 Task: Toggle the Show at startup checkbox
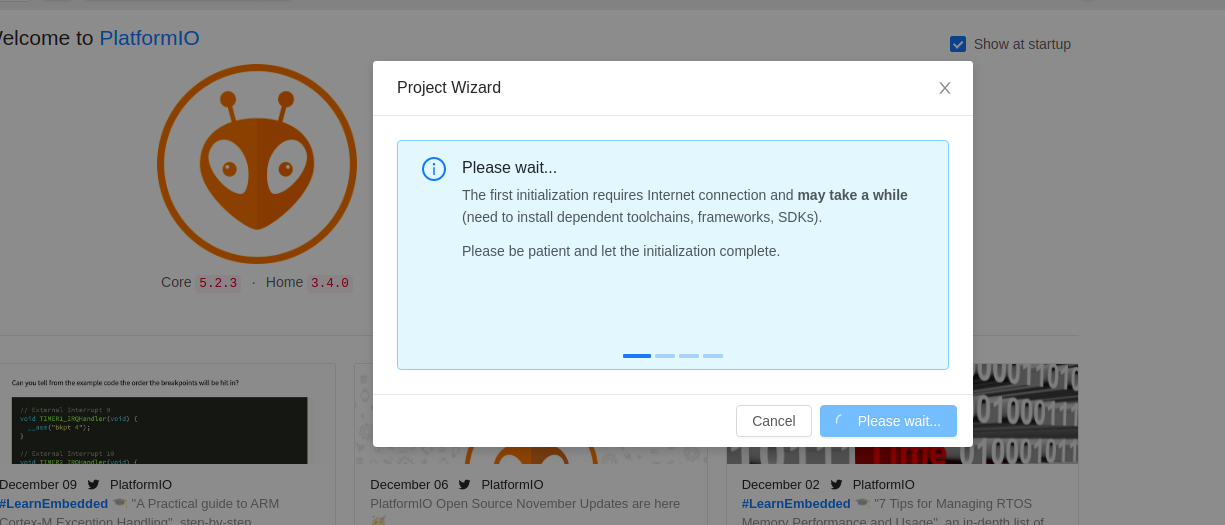click(x=958, y=44)
